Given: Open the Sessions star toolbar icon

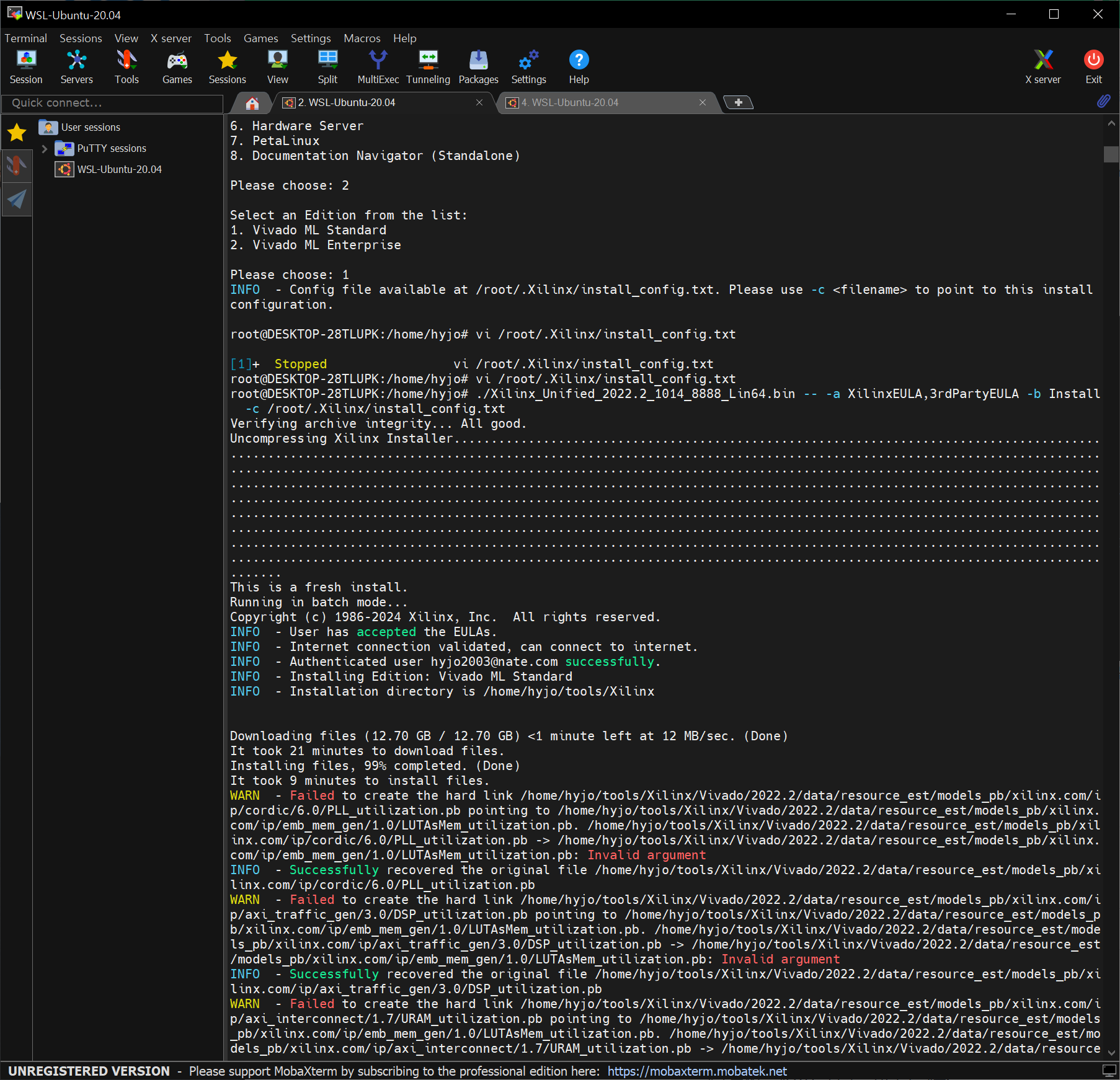Looking at the screenshot, I should [227, 67].
